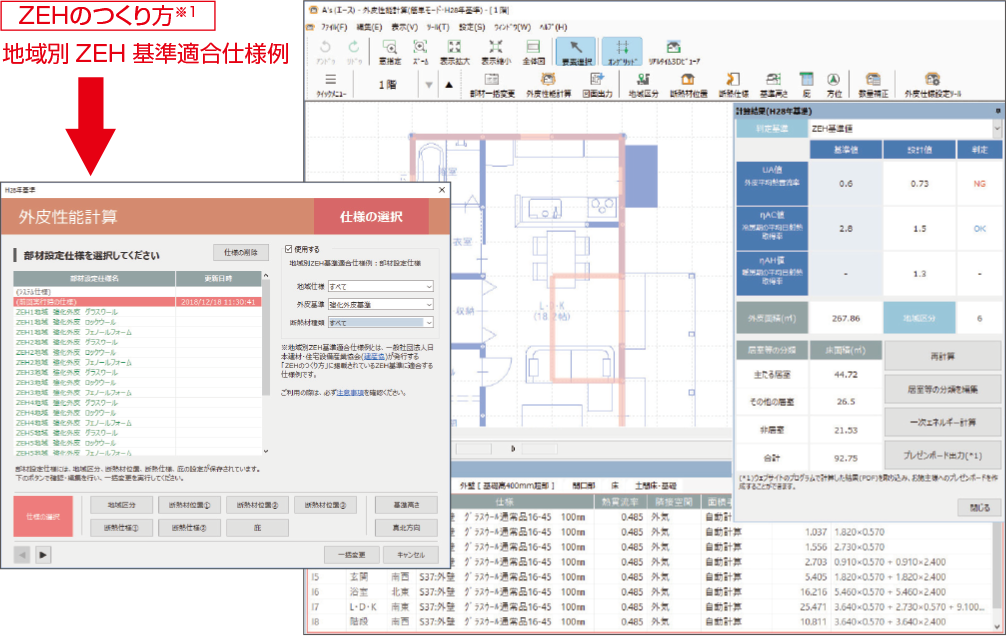The image size is (1006, 636).
Task: Click the 建産協 hyperlink
Action: tap(373, 356)
